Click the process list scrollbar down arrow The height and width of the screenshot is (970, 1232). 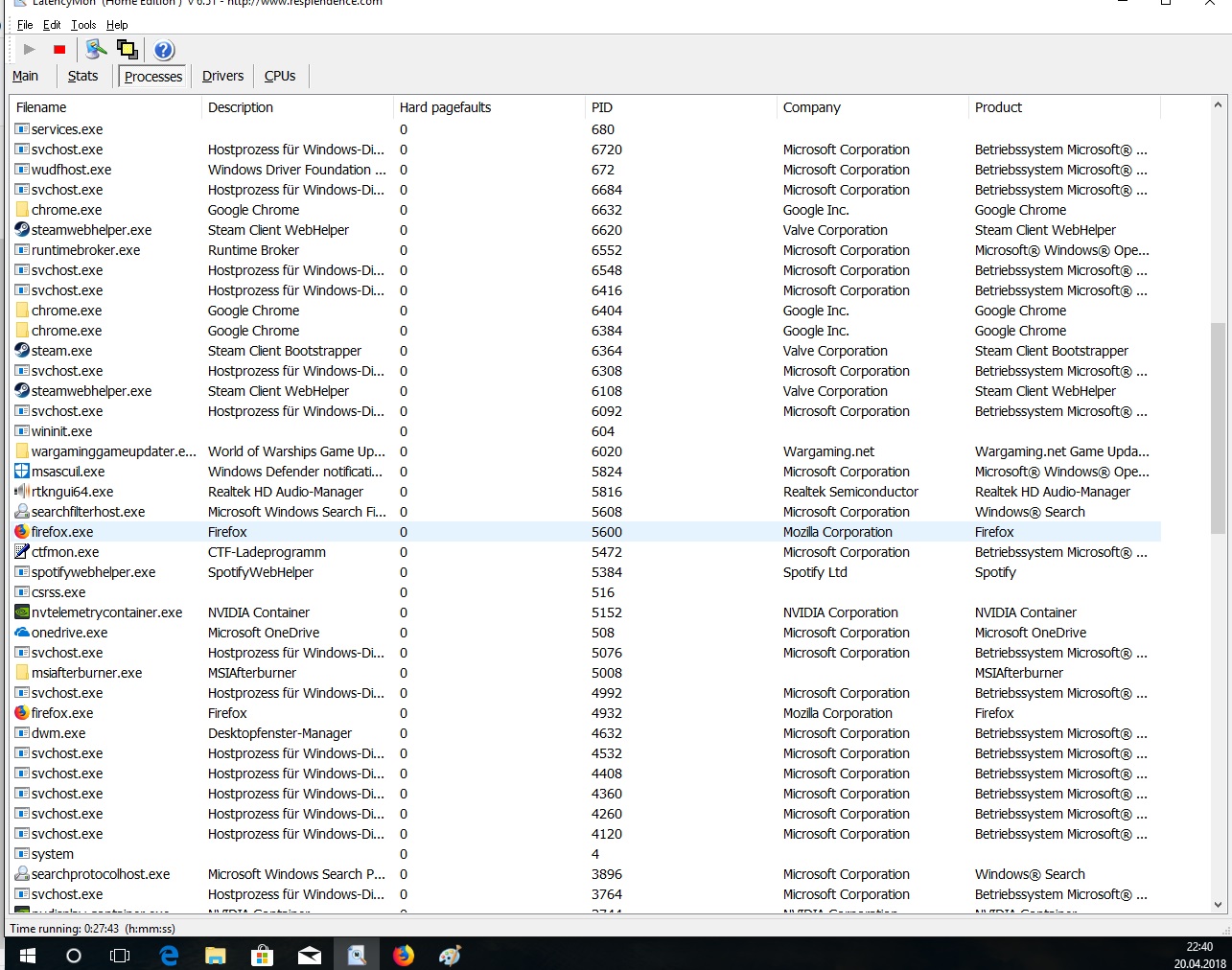pos(1218,904)
